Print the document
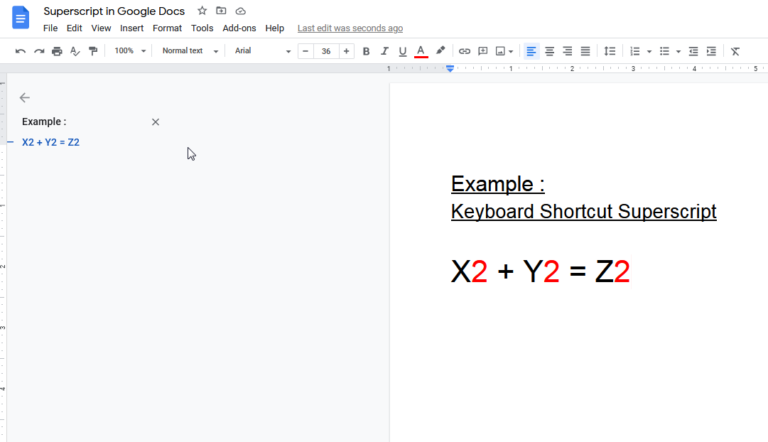Image resolution: width=768 pixels, height=442 pixels. point(57,51)
